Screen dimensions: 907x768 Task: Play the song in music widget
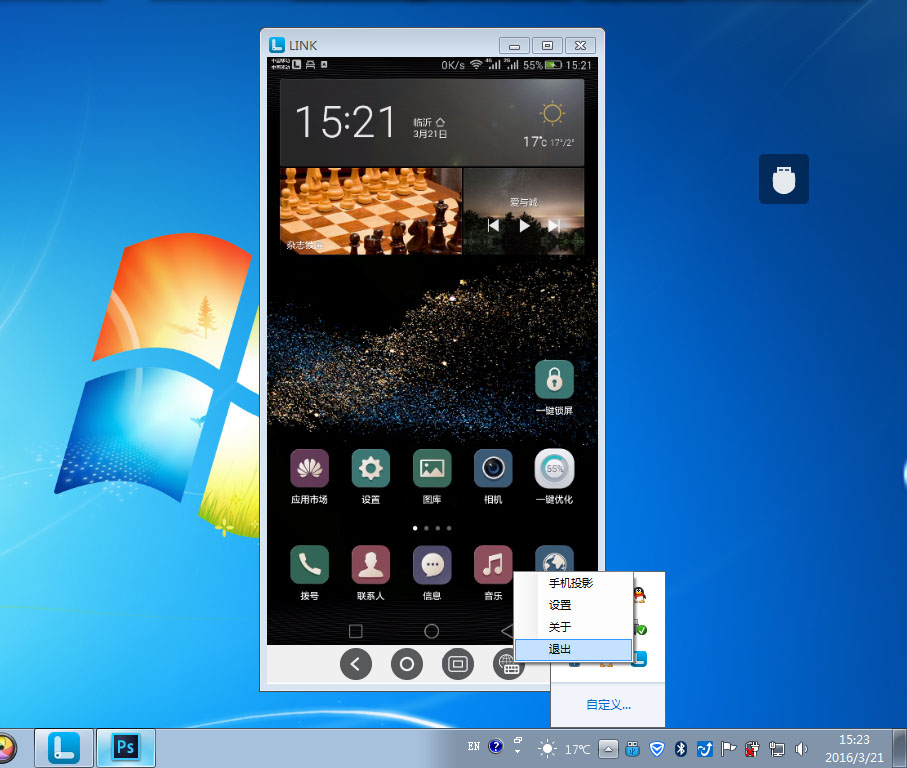tap(524, 226)
